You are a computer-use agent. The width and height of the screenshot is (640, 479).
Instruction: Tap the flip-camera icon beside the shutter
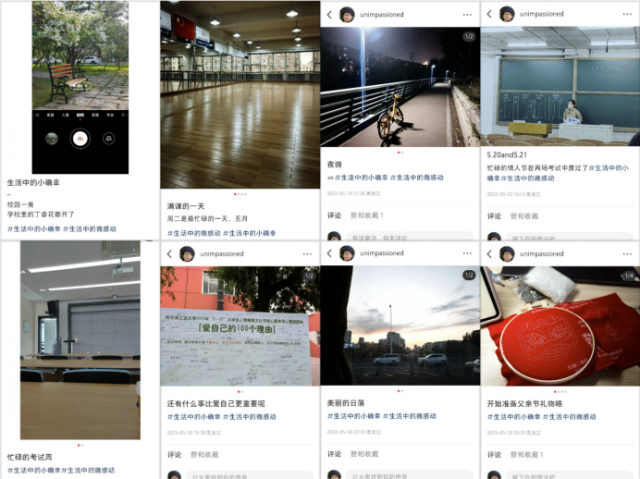point(109,139)
